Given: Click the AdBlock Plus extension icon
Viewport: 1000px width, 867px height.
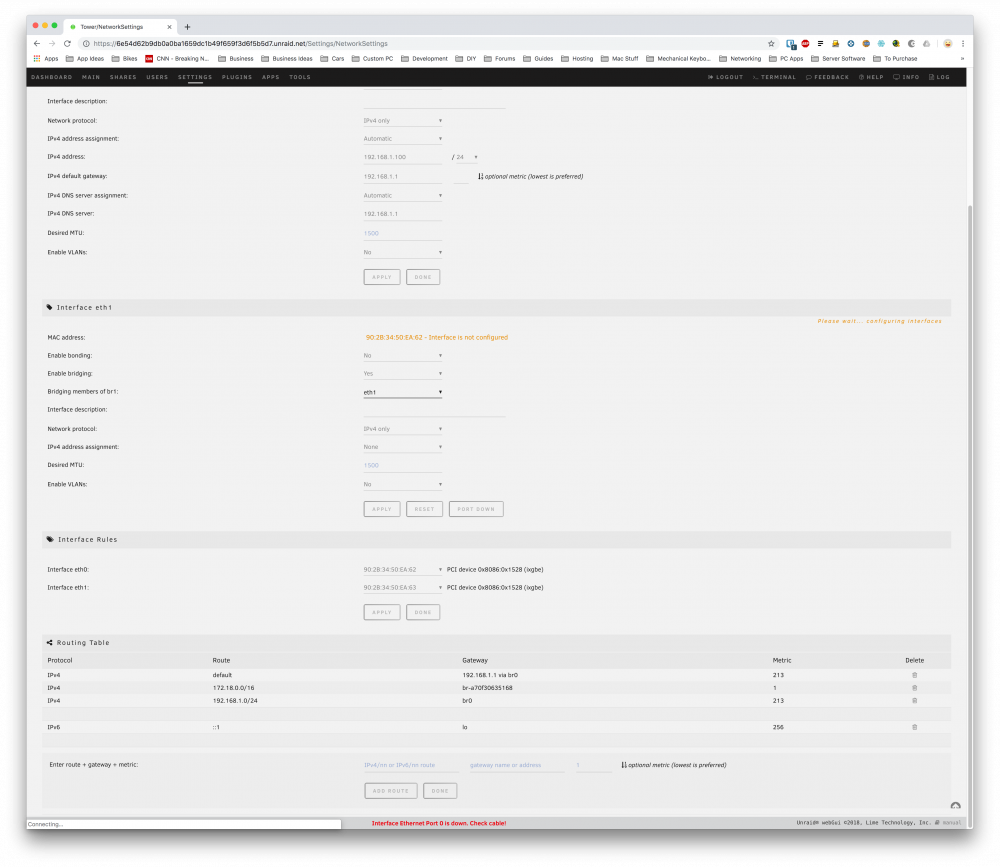Looking at the screenshot, I should click(805, 43).
